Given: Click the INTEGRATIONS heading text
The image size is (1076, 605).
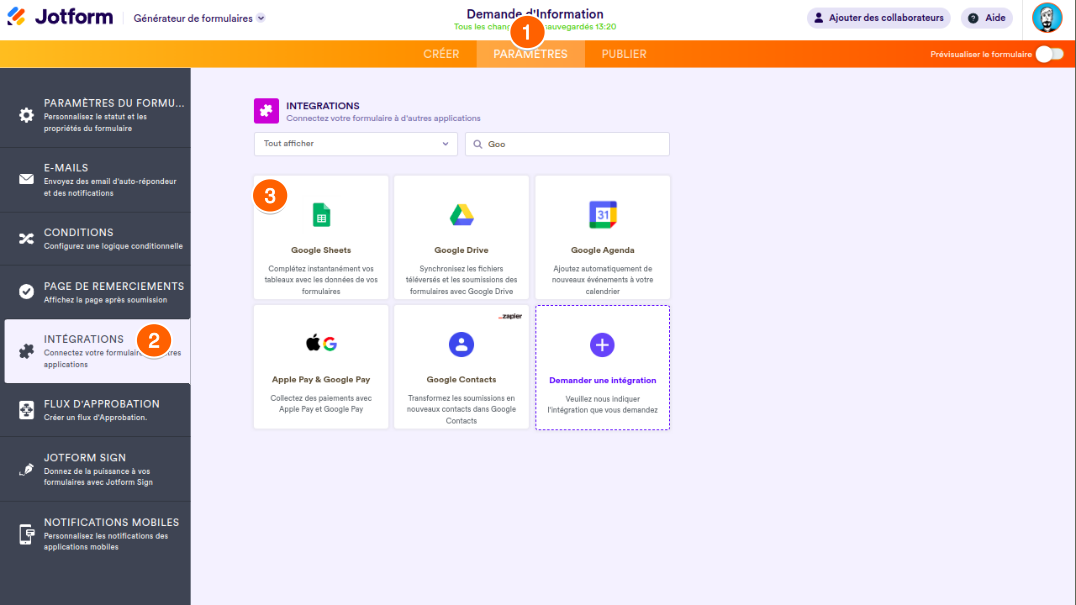Looking at the screenshot, I should [323, 106].
